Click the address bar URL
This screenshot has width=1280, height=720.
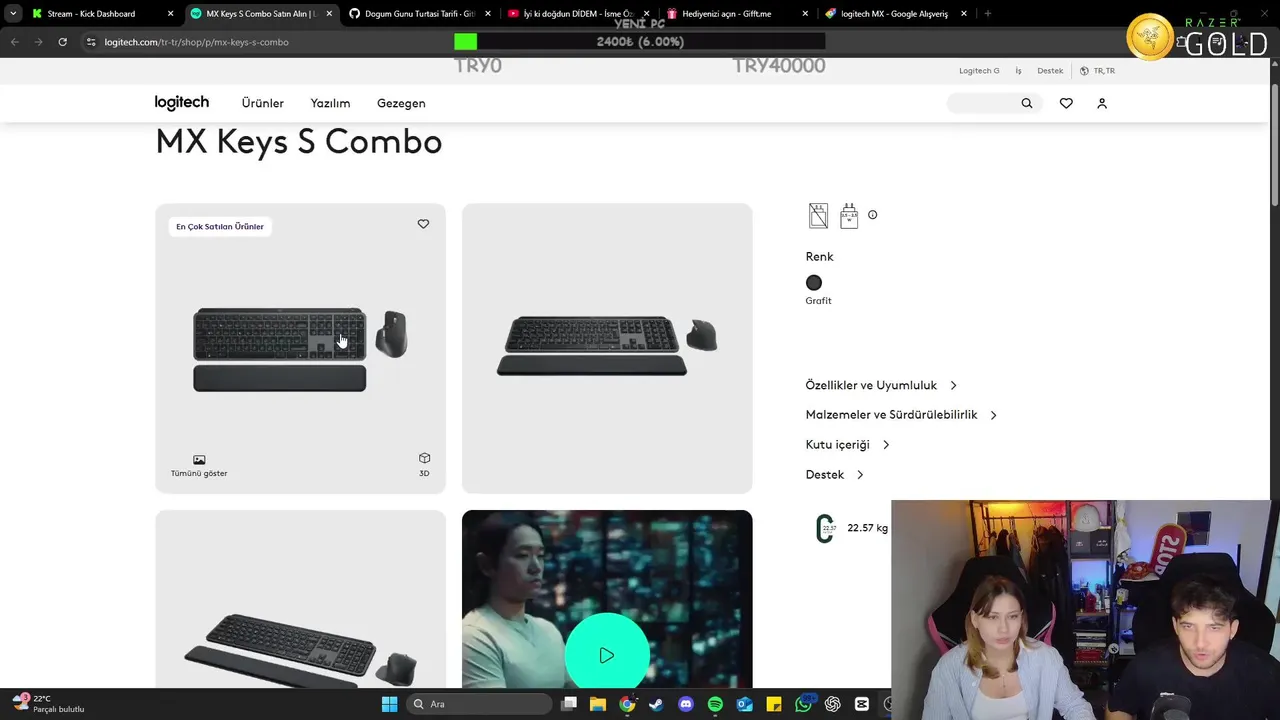point(196,42)
